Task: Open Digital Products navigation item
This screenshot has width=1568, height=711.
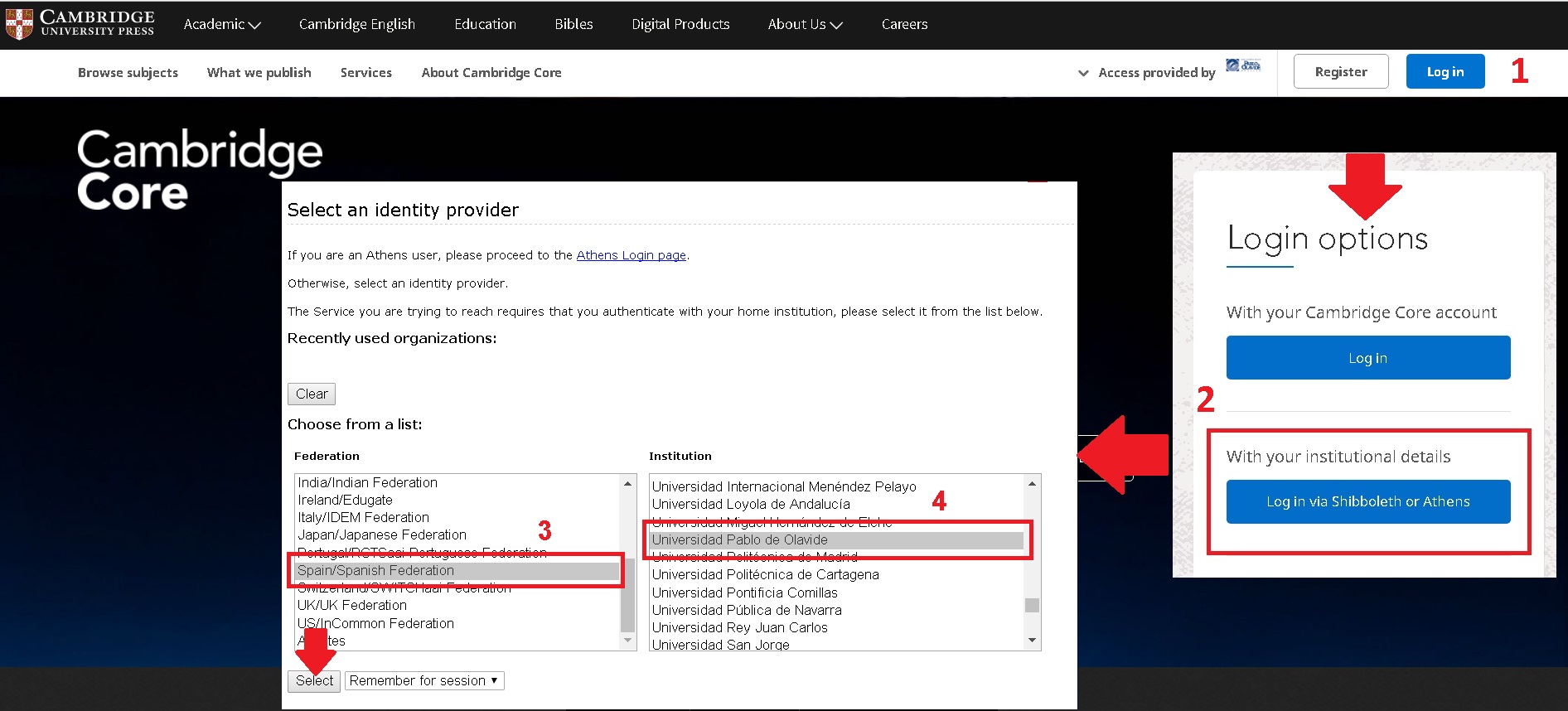Action: [680, 25]
